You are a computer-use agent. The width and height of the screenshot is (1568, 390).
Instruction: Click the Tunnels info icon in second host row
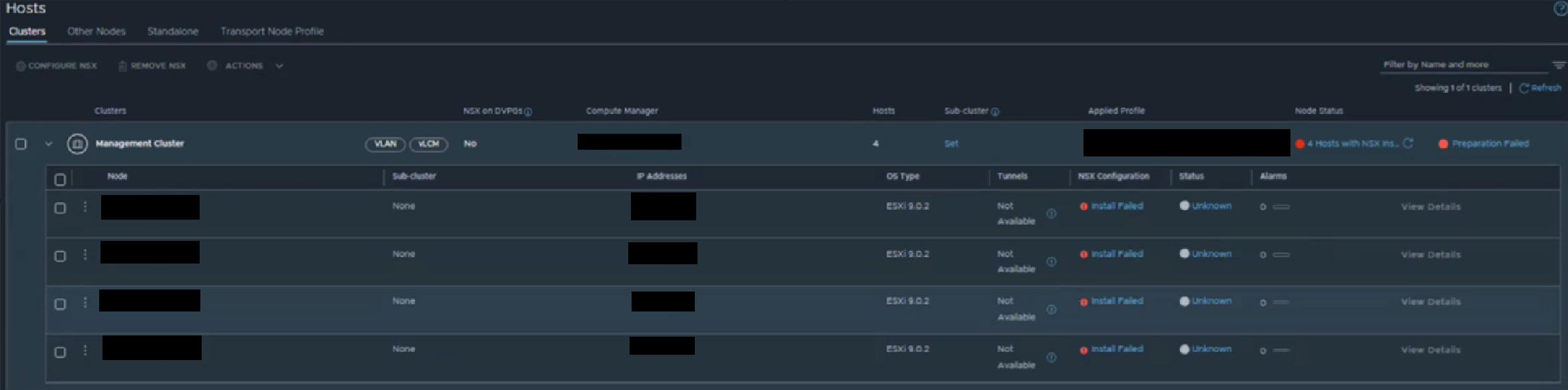point(1052,262)
